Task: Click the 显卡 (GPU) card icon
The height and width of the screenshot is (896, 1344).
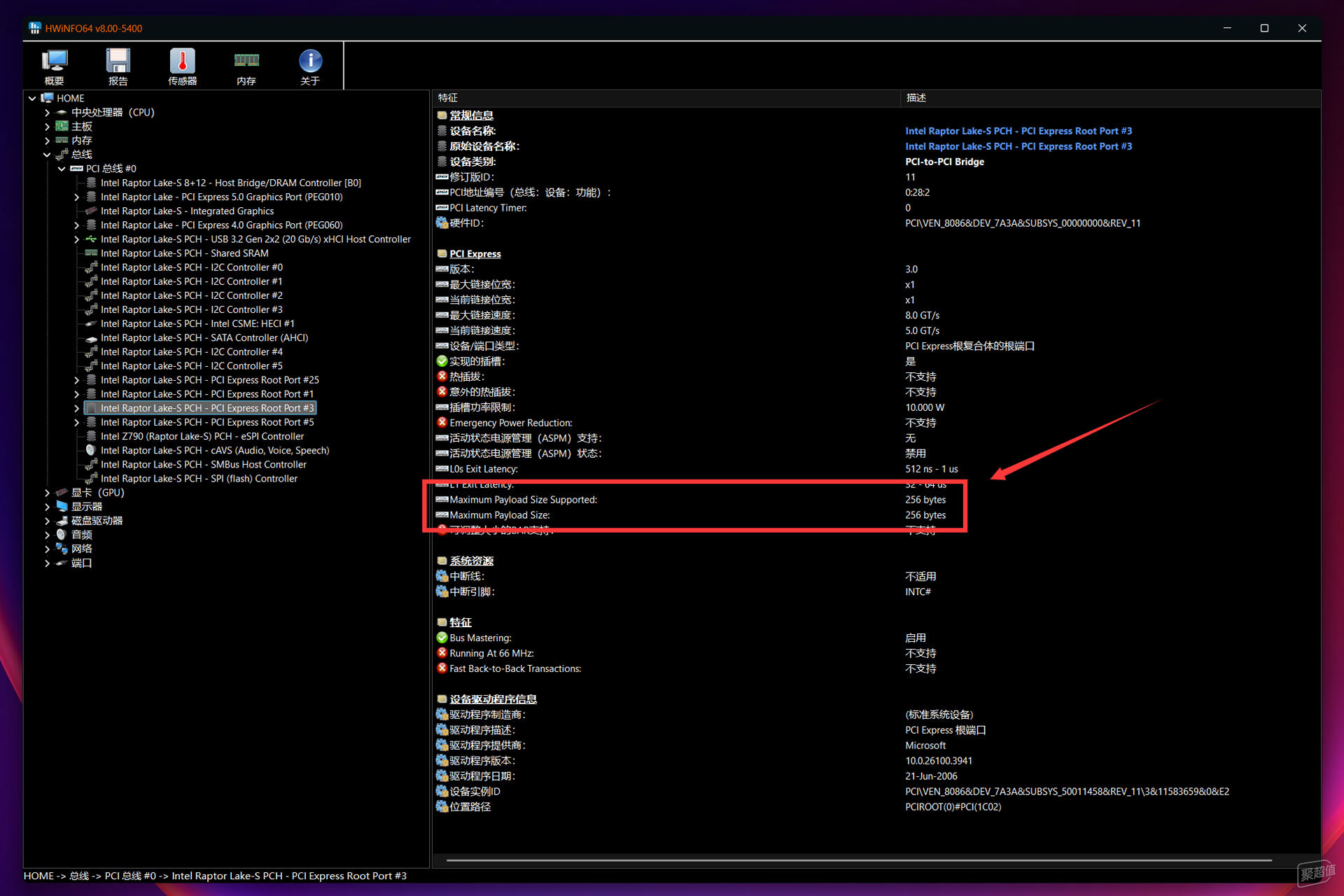Action: coord(62,492)
